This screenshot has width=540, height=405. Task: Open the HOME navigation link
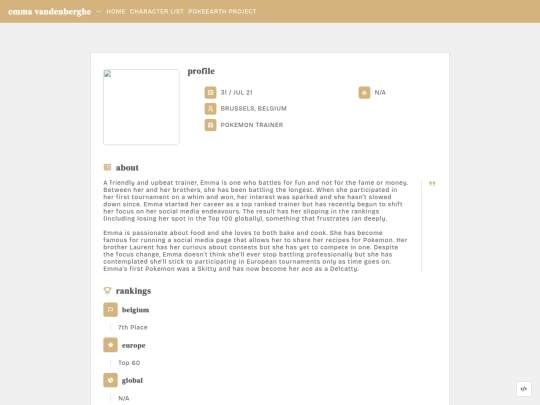[x=116, y=11]
